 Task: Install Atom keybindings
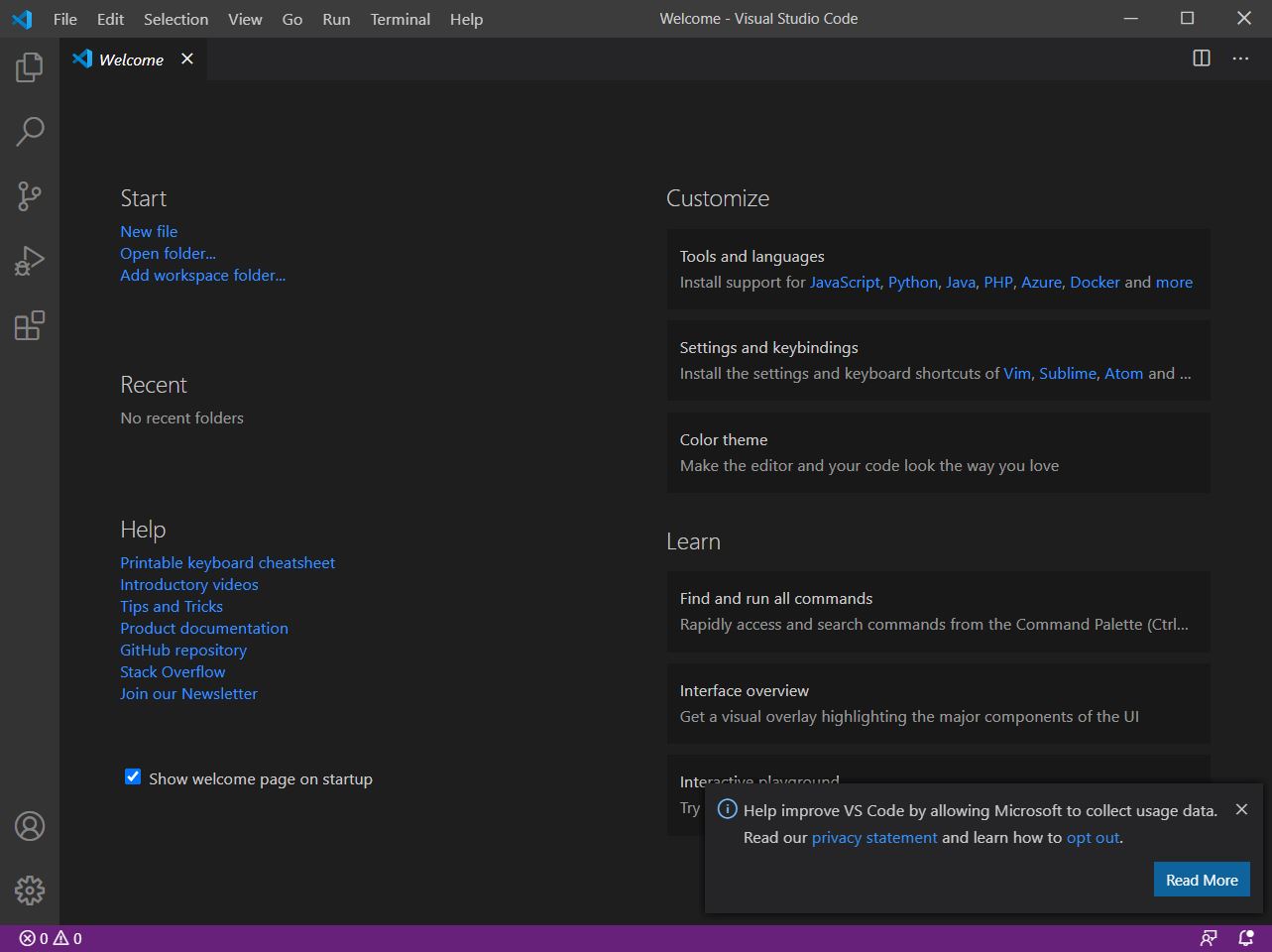pos(1123,373)
